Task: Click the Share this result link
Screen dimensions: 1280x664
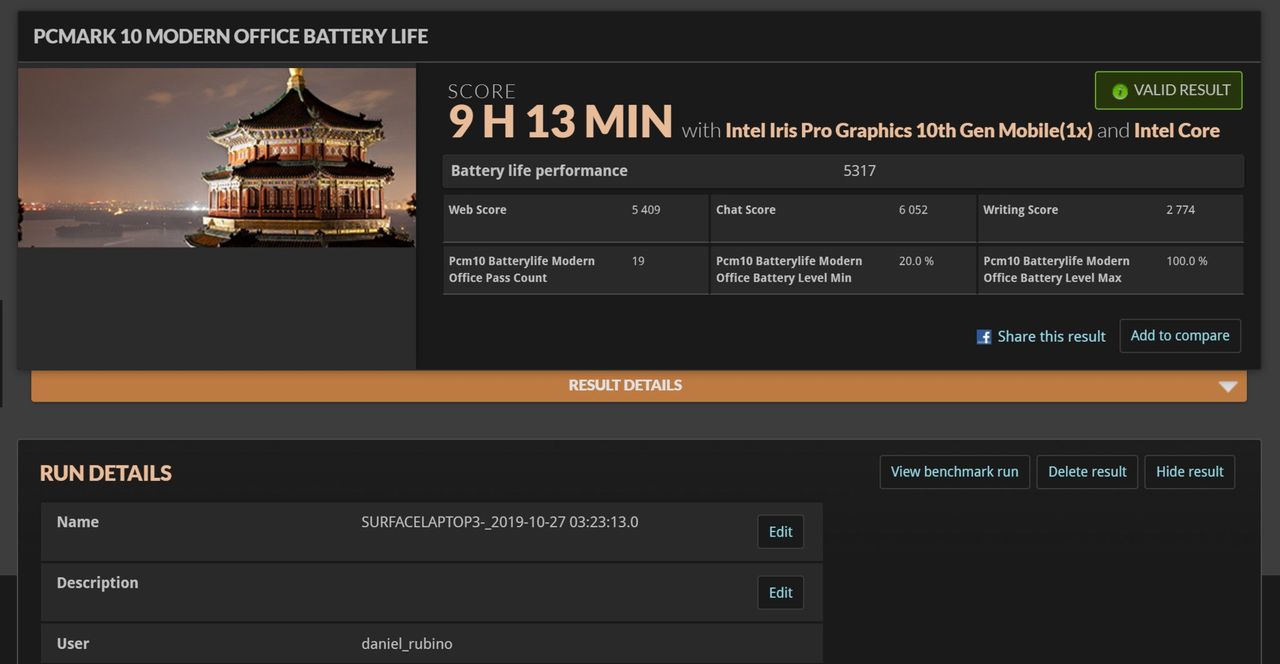Action: tap(1051, 337)
